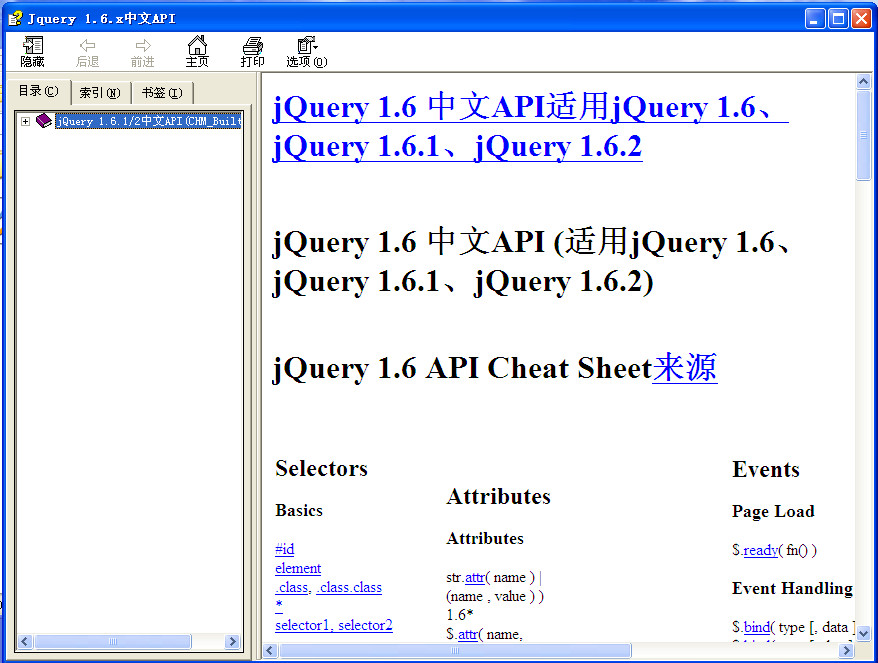The height and width of the screenshot is (663, 878).
Task: Open the selector1, selector2 link
Action: [334, 625]
